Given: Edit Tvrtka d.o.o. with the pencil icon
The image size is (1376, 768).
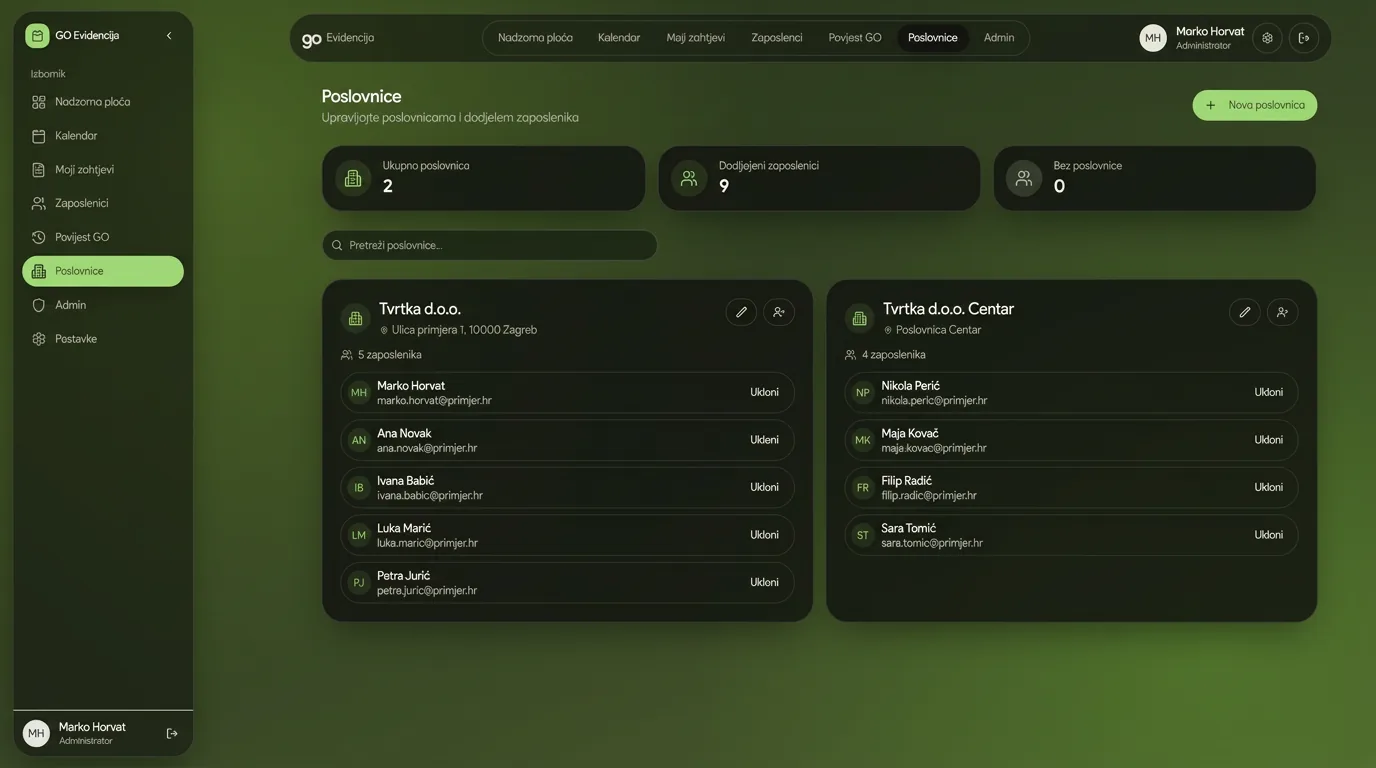Looking at the screenshot, I should [x=741, y=312].
